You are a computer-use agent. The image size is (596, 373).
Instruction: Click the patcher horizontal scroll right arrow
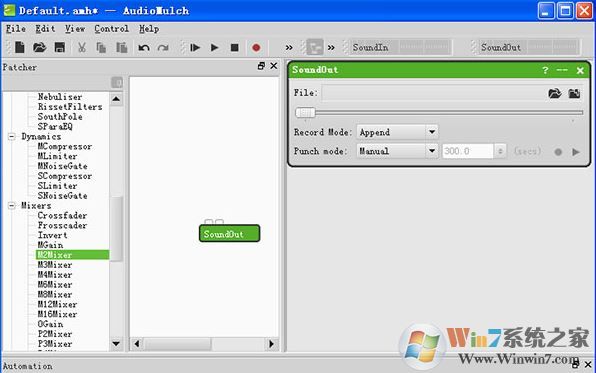tap(271, 344)
